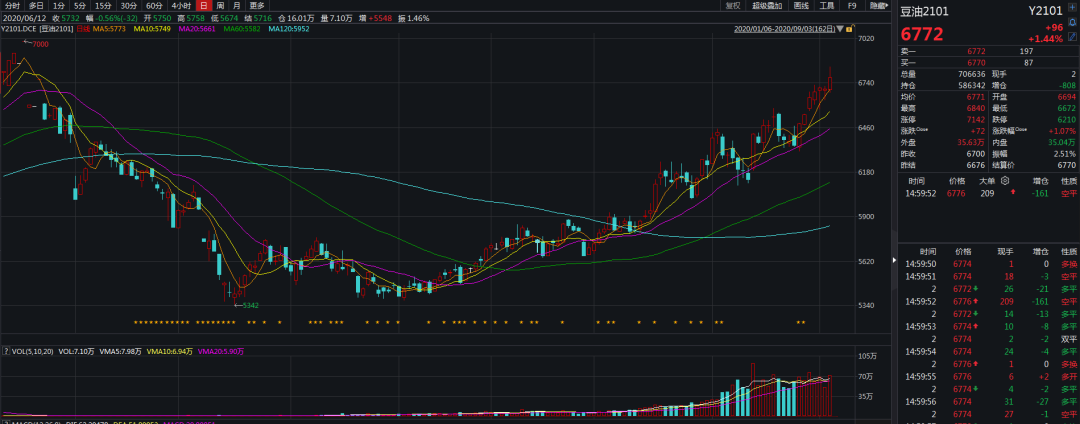Click the 豆油2101 instrument title
1080x424 pixels.
click(924, 12)
